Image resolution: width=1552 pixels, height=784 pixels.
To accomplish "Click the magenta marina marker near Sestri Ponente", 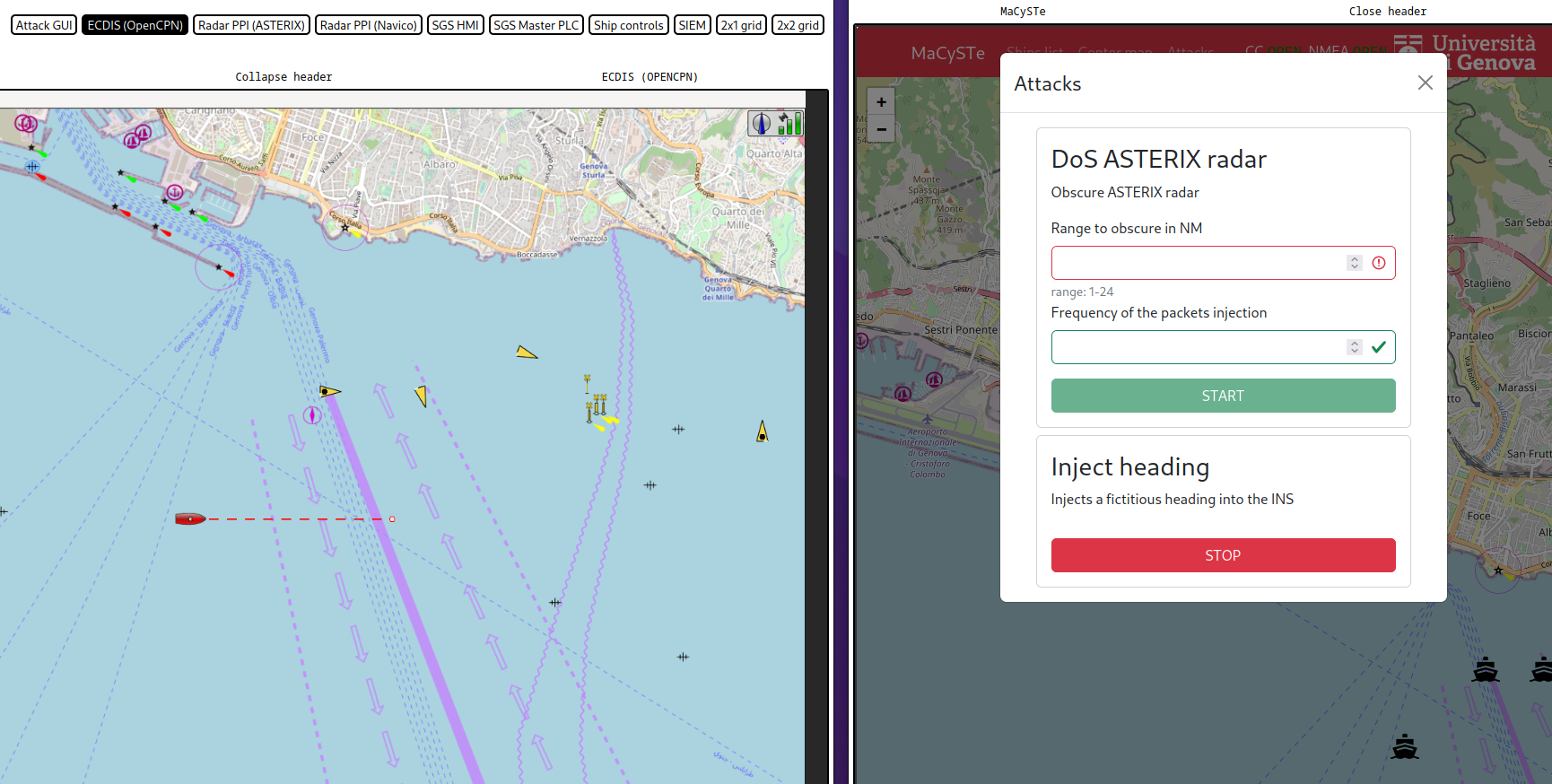I will (934, 379).
